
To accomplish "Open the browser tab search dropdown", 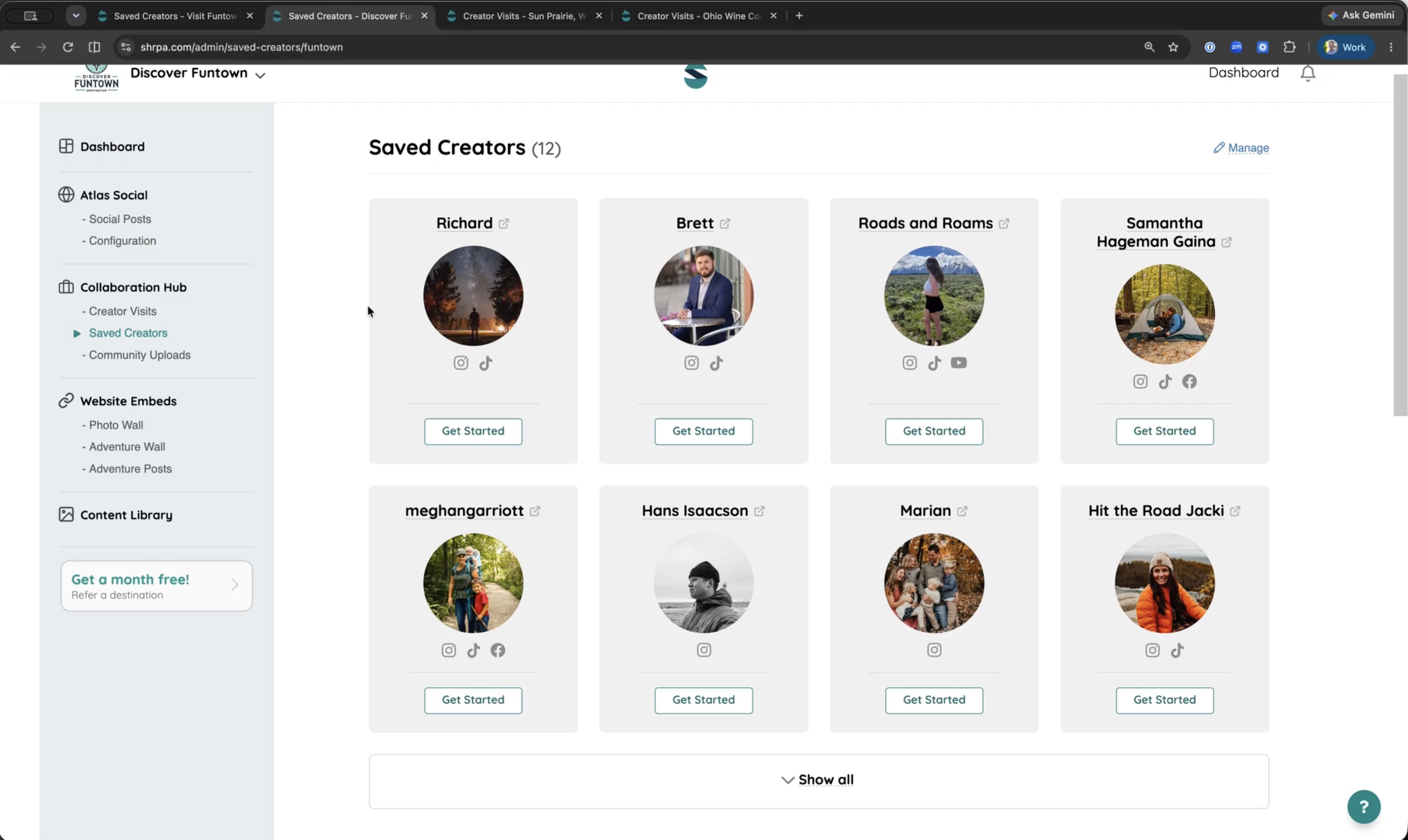I will 76,15.
